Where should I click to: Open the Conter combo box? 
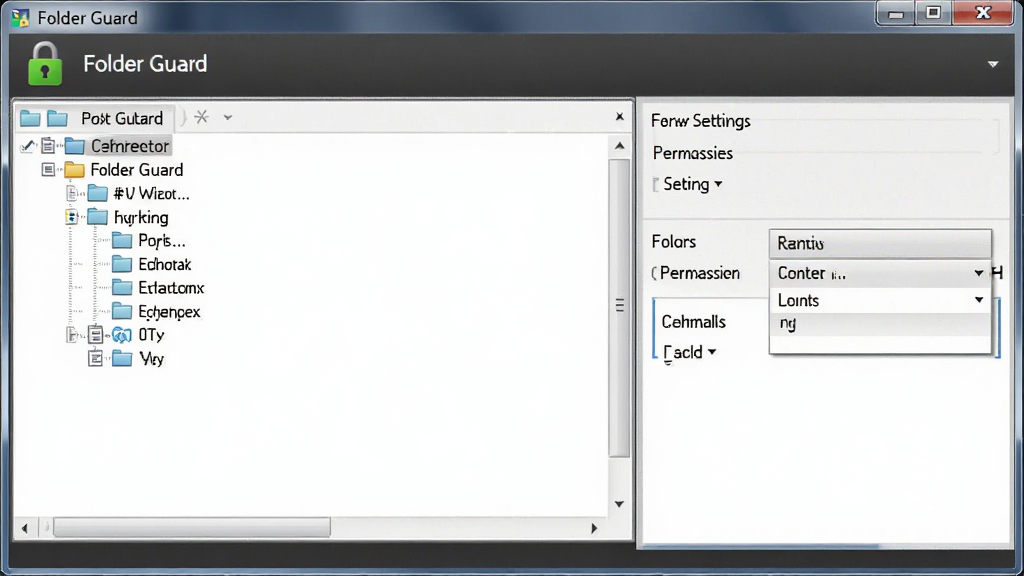880,273
